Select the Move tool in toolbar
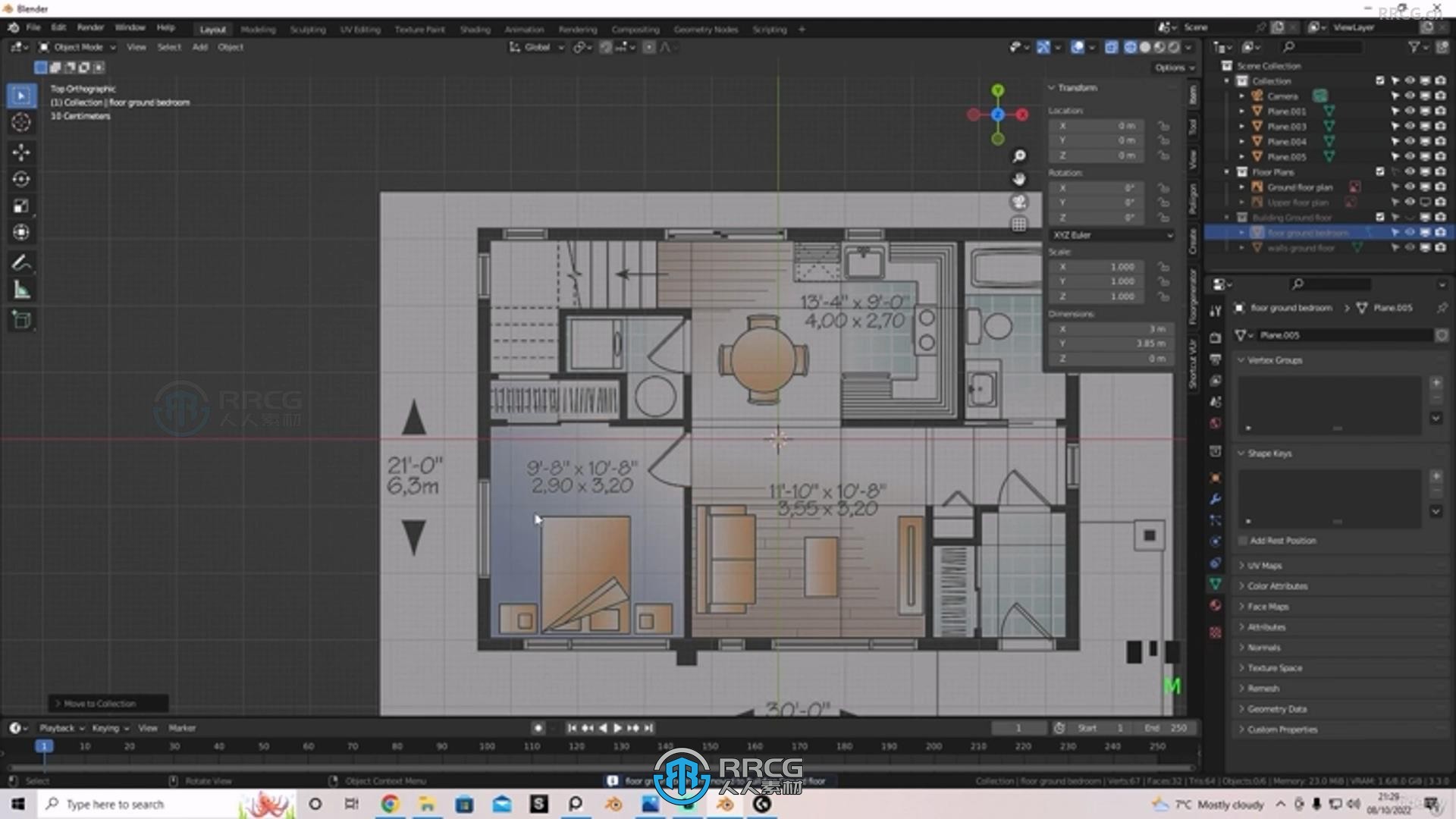This screenshot has width=1456, height=819. (22, 150)
